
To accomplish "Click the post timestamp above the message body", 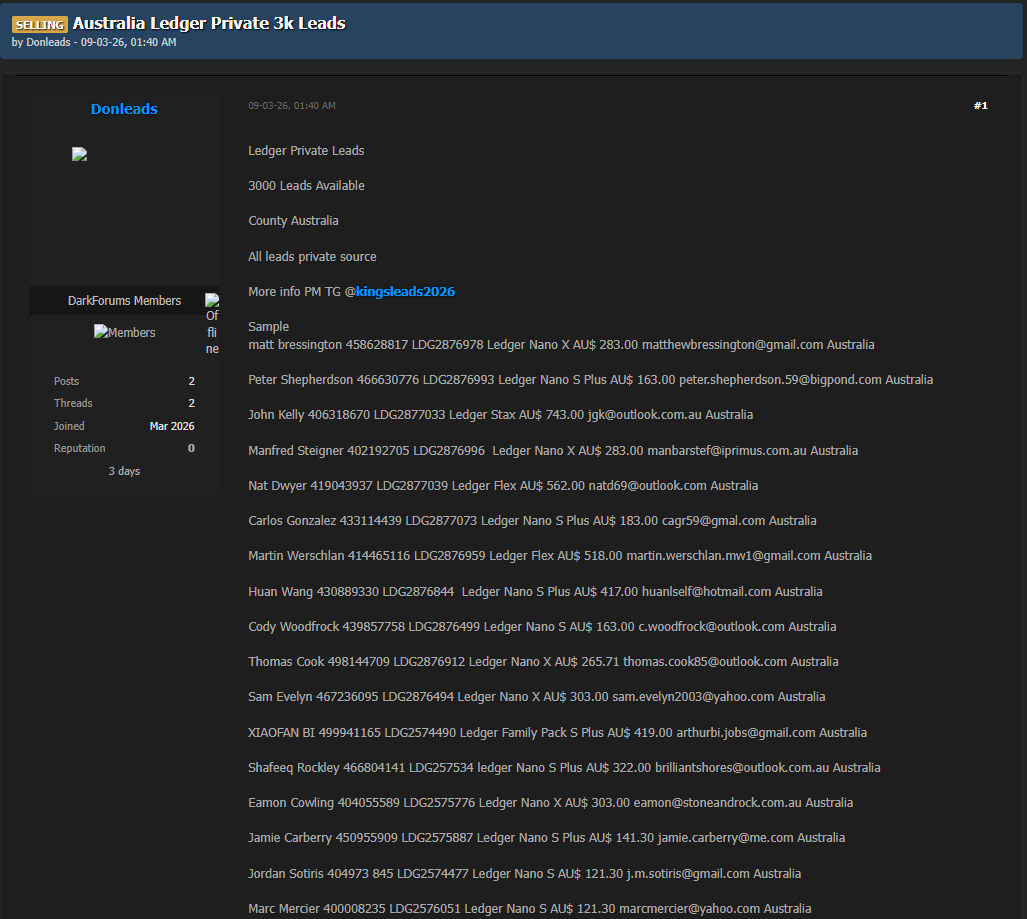I will 292,105.
